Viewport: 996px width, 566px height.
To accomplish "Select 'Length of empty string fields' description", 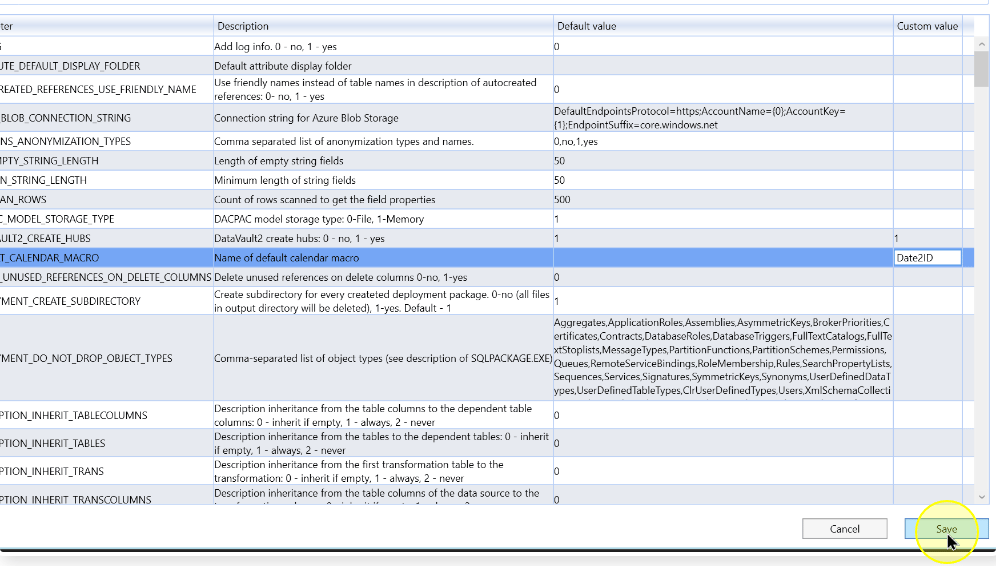I will coord(383,161).
